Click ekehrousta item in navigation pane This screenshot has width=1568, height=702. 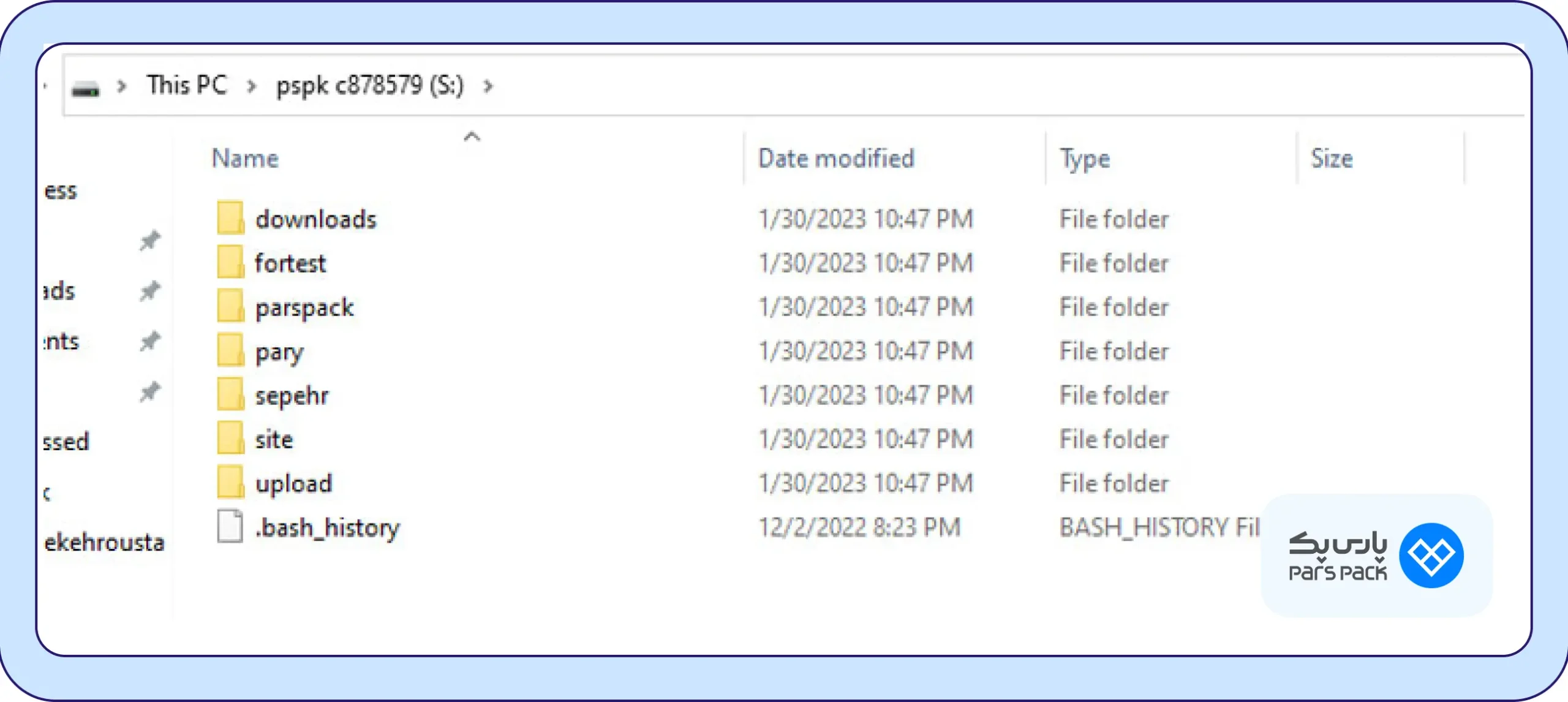(x=104, y=543)
